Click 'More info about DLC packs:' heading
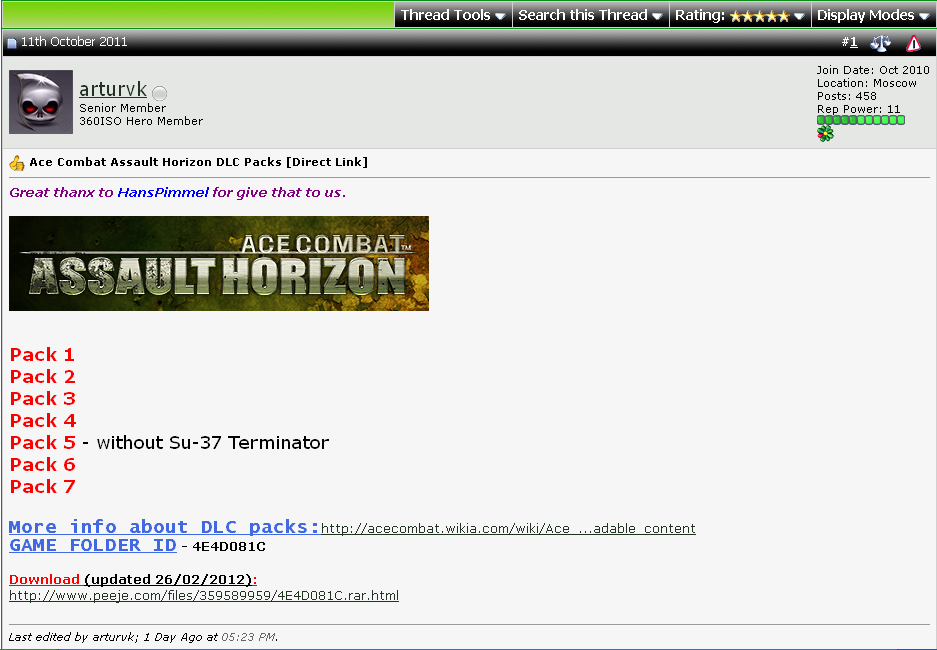937x650 pixels. point(164,527)
